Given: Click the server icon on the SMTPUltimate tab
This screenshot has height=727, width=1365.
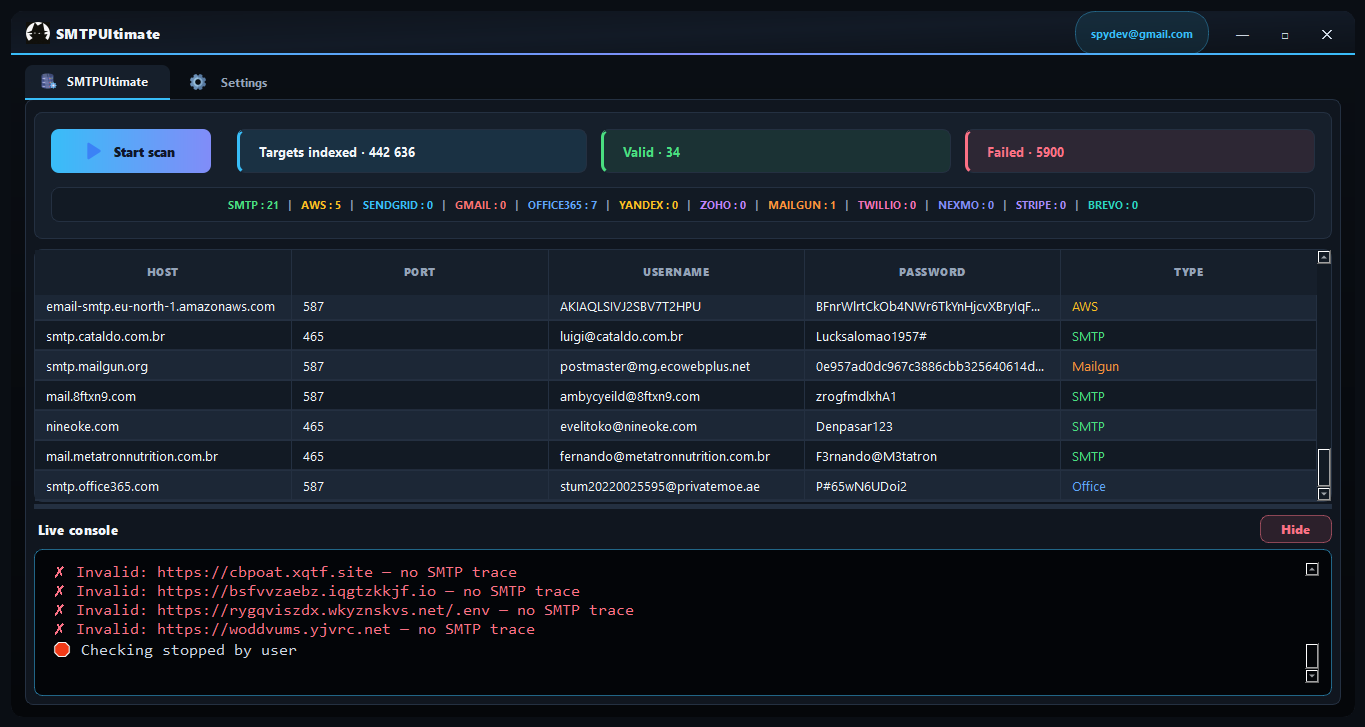Looking at the screenshot, I should (x=48, y=82).
